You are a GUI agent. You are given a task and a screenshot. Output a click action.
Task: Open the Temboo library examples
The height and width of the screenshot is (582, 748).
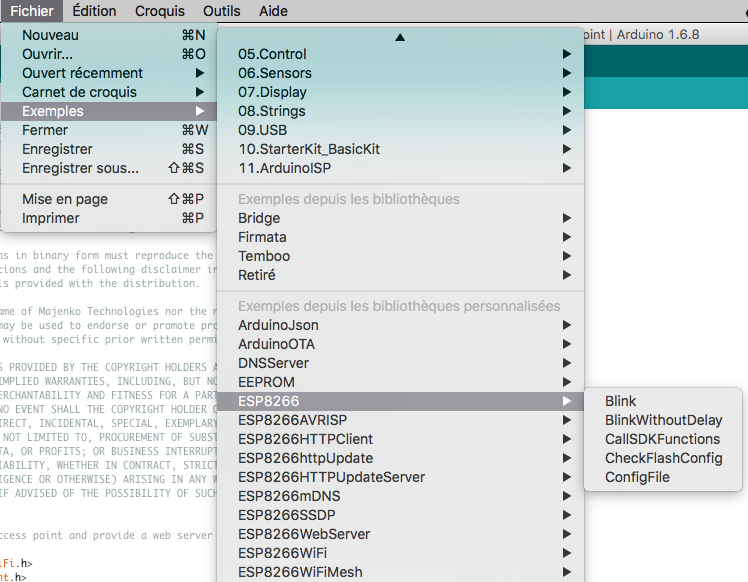click(x=400, y=256)
